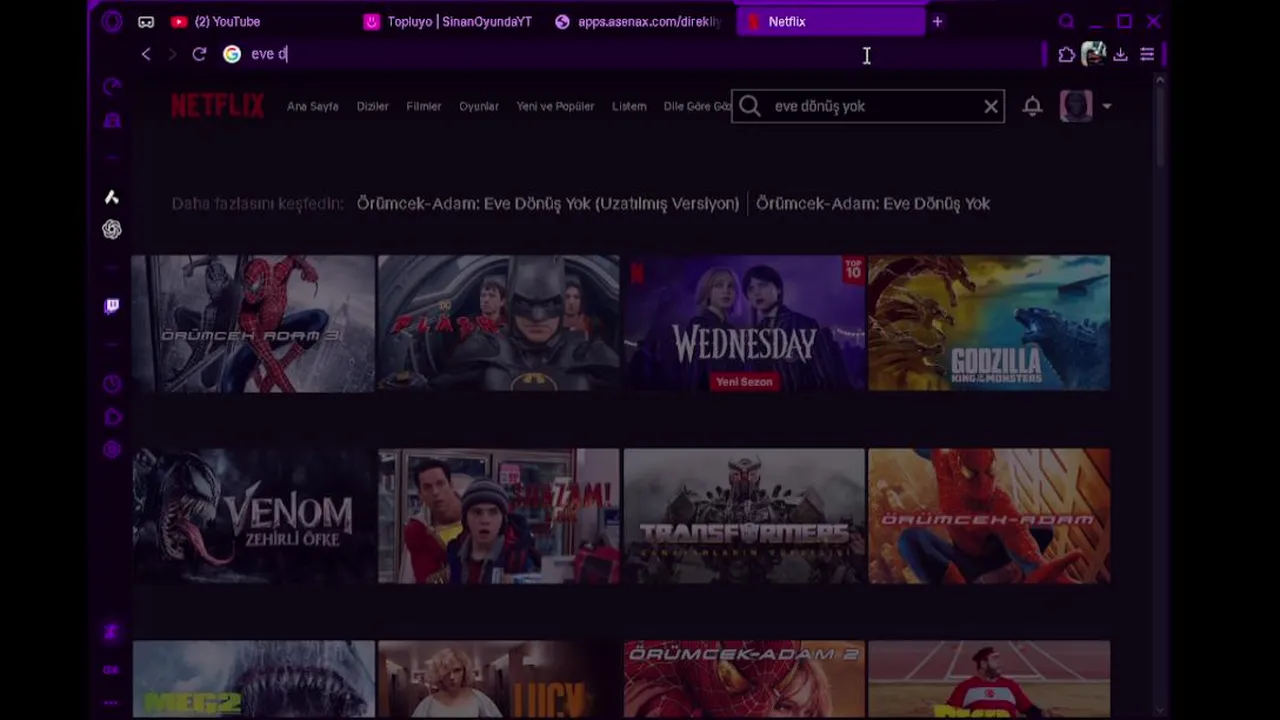Open the first Örümcek-Adam movie thumbnail
This screenshot has height=720, width=1280.
989,516
